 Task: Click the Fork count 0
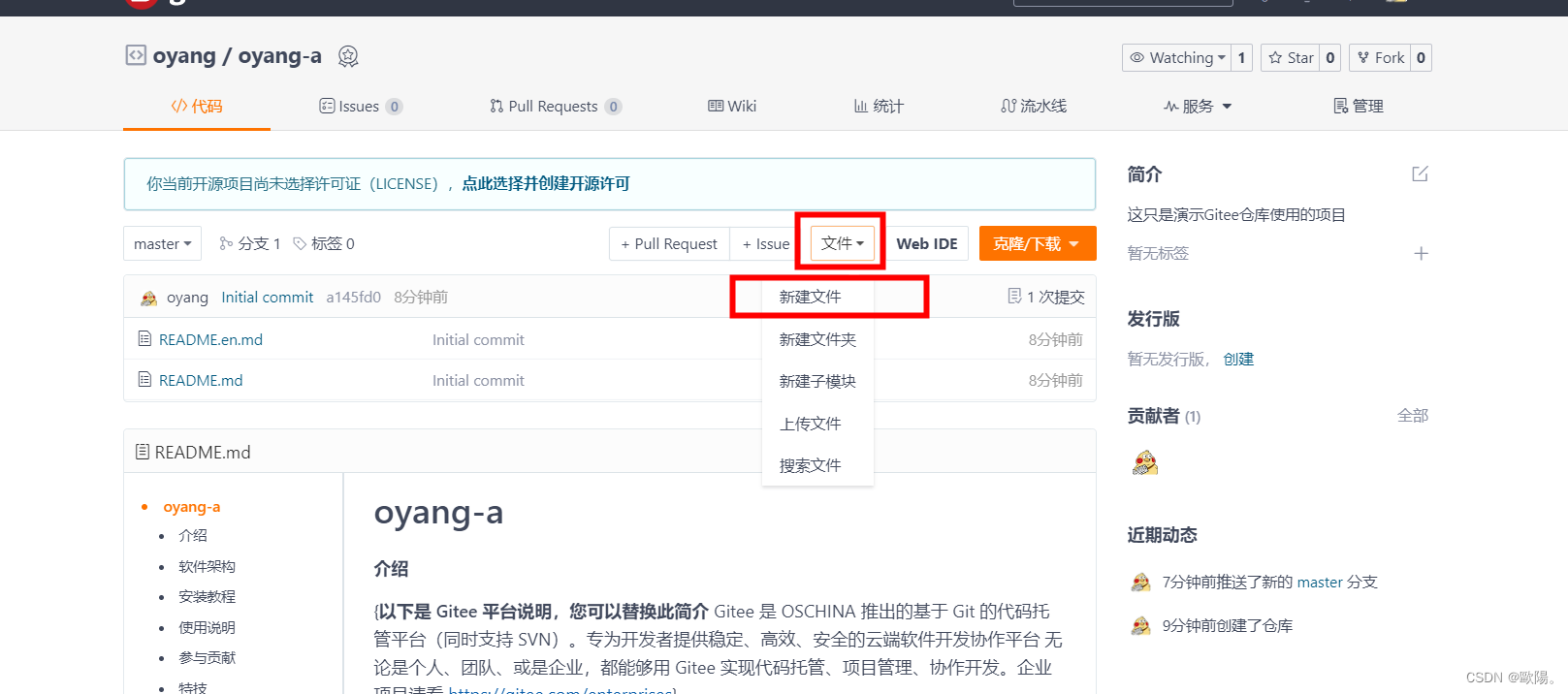(1421, 58)
